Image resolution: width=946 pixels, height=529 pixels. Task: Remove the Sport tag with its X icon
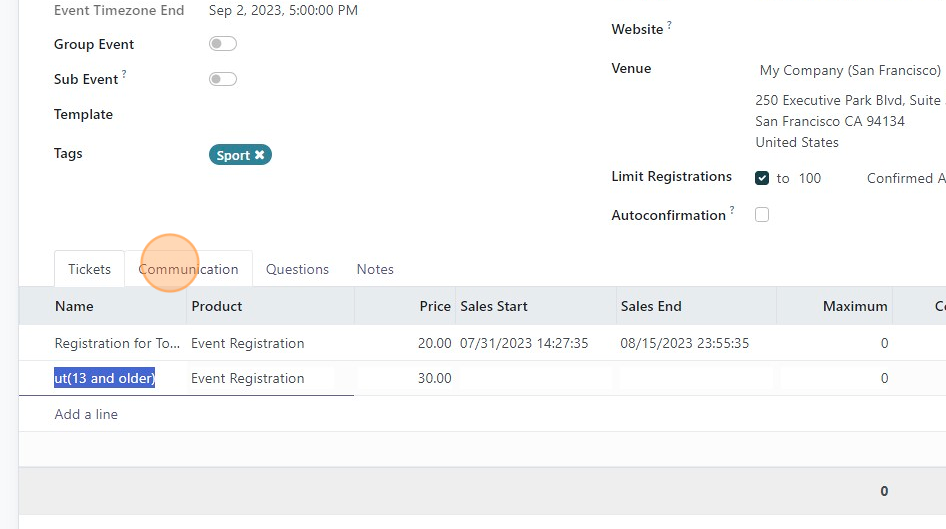point(259,155)
